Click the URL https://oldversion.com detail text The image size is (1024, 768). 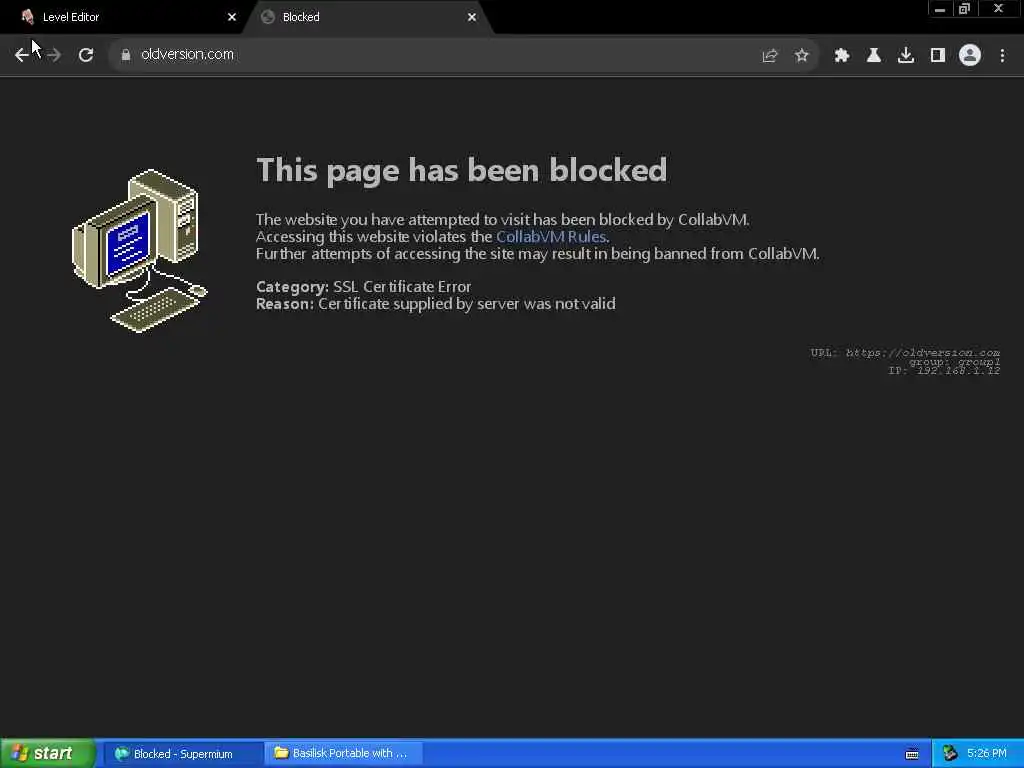[905, 353]
